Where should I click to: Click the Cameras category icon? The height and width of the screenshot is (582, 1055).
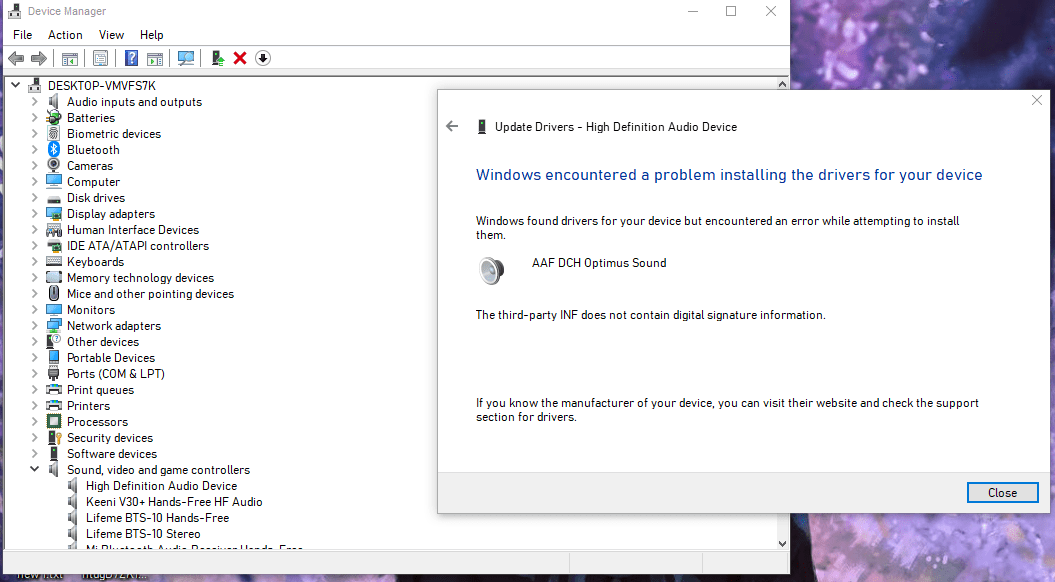point(54,166)
